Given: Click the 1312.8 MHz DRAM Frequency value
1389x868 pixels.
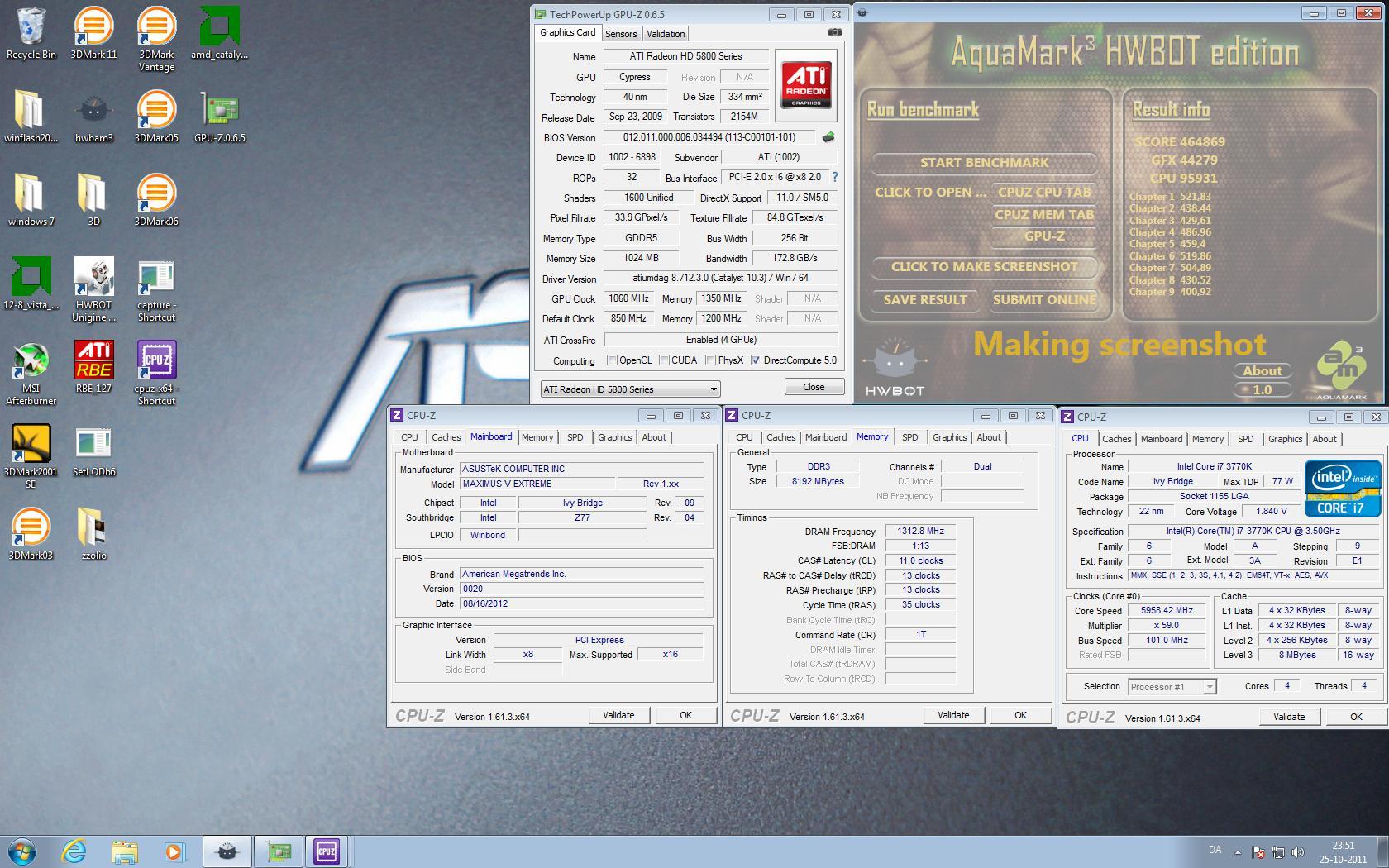Looking at the screenshot, I should click(x=920, y=532).
